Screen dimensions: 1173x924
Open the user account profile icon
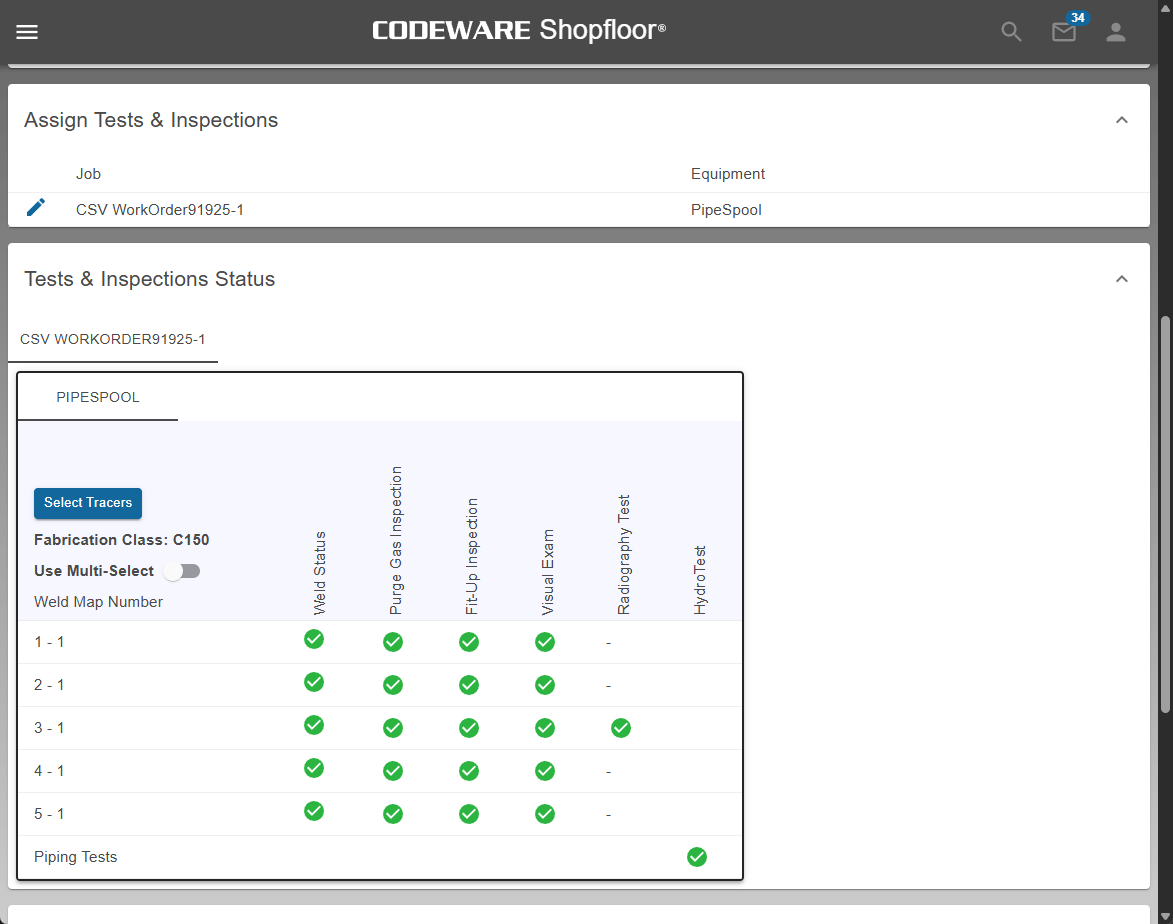tap(1116, 32)
